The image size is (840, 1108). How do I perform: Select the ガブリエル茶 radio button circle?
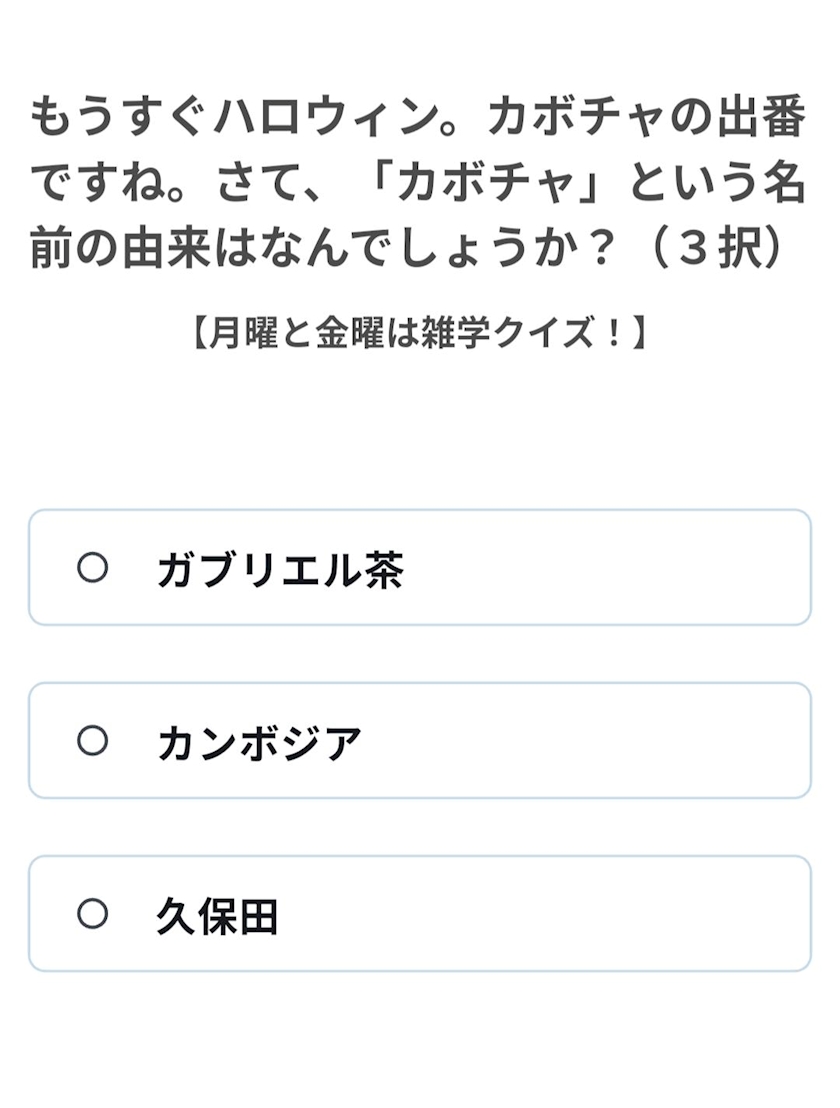pos(92,568)
